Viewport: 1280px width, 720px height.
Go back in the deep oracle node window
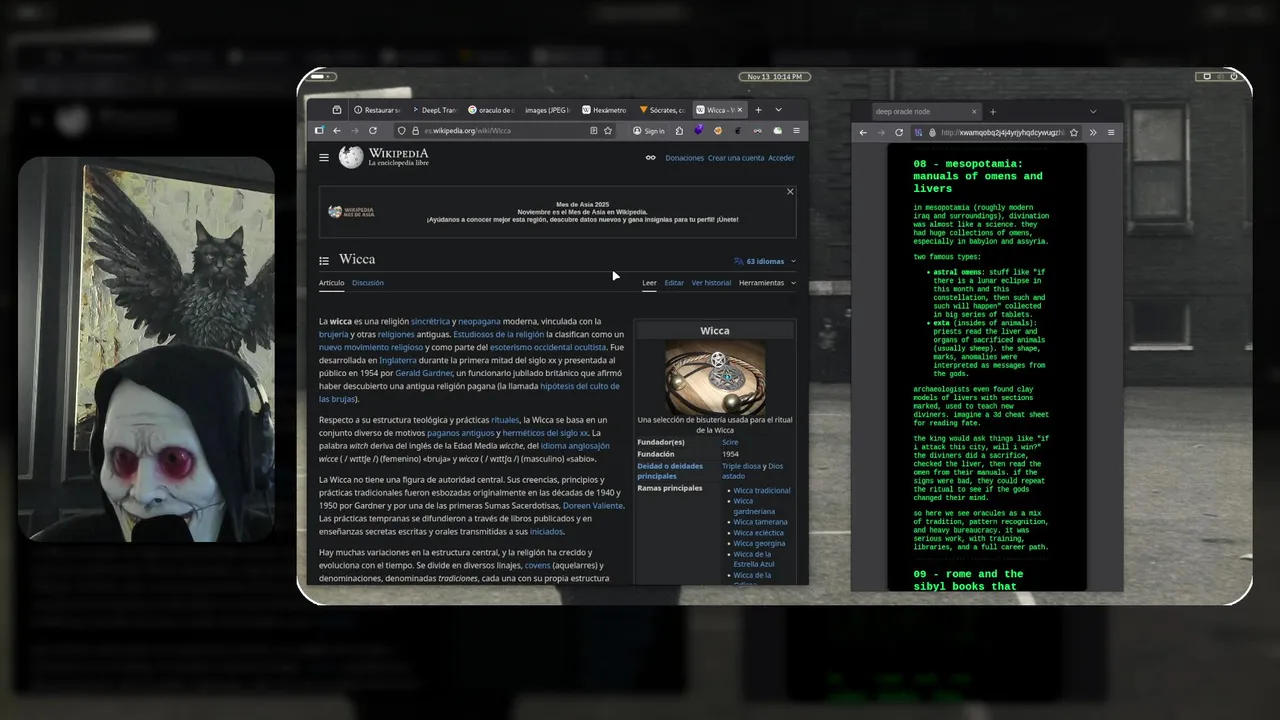click(x=863, y=132)
